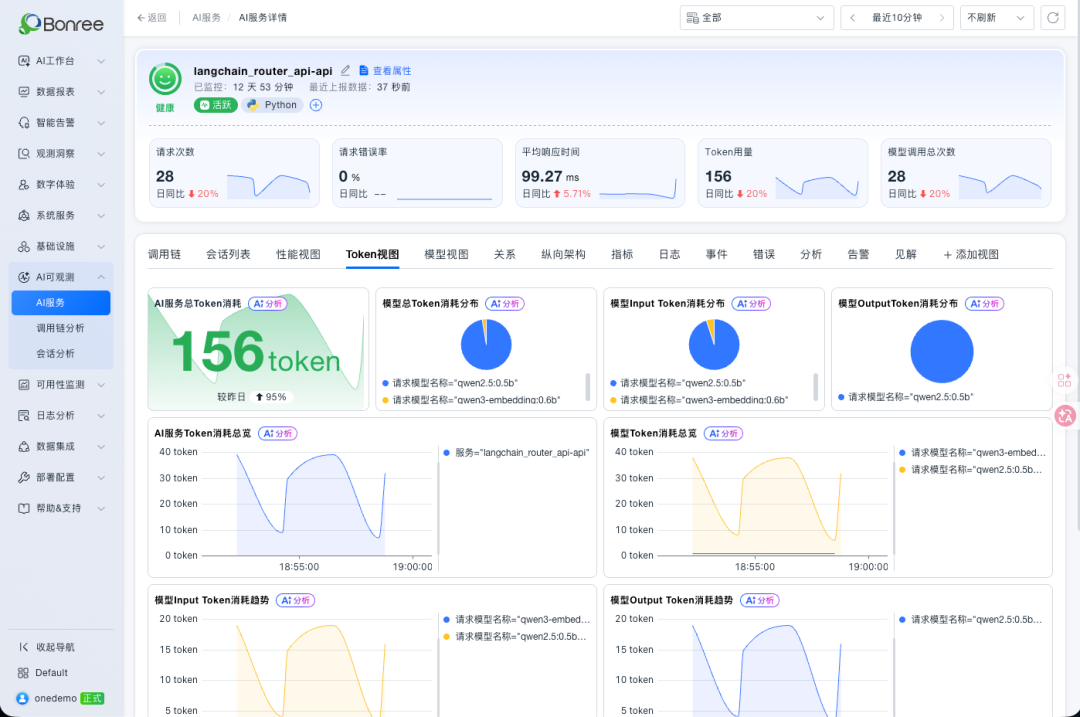Click 收起导航 to collapse navigation
Image resolution: width=1080 pixels, height=717 pixels.
(x=47, y=647)
